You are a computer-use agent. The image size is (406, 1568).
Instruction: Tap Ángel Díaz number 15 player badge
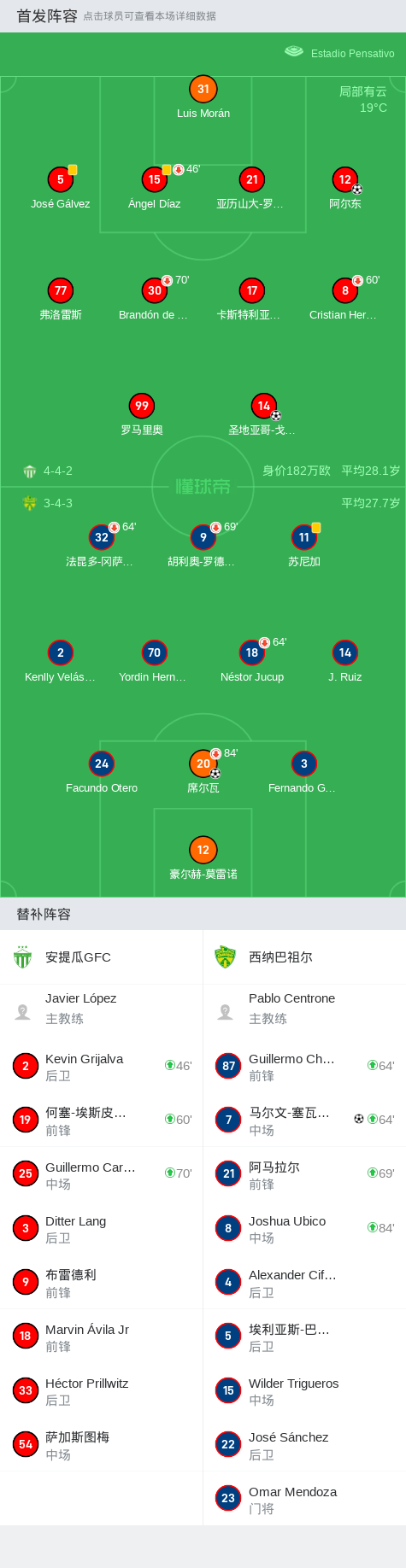click(x=155, y=179)
